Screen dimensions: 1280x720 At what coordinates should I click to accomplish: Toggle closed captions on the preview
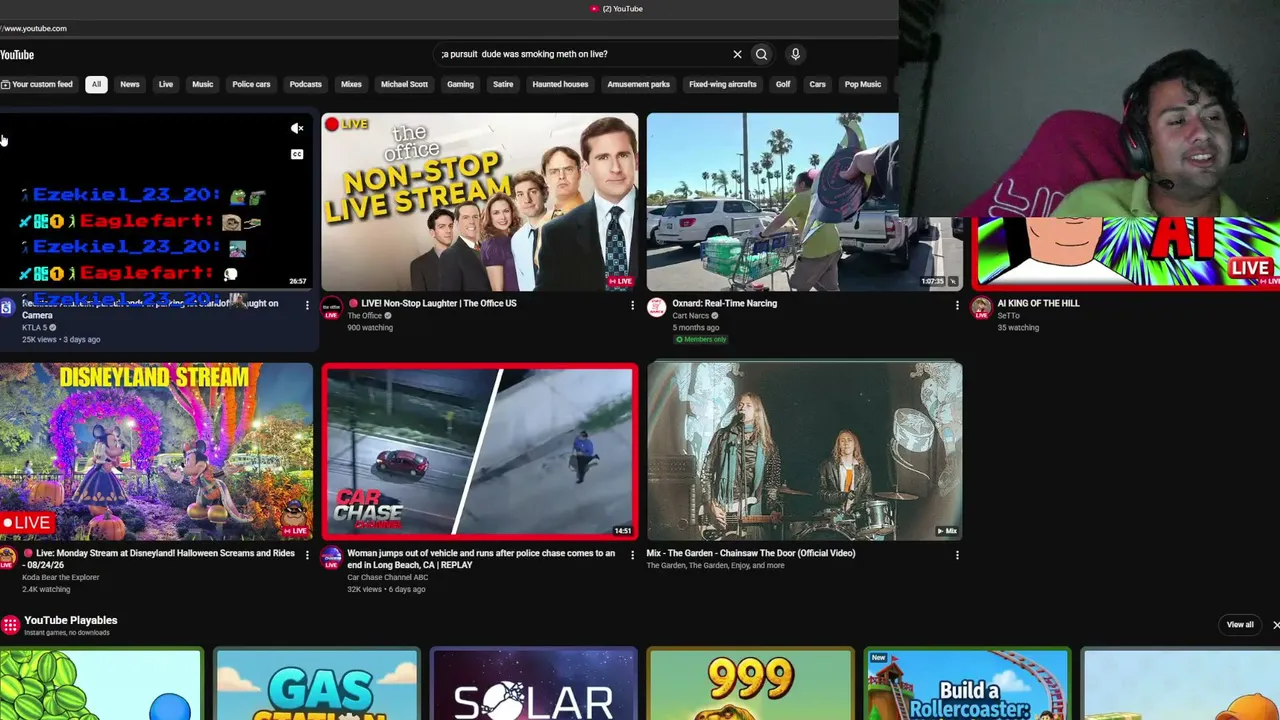pos(297,154)
